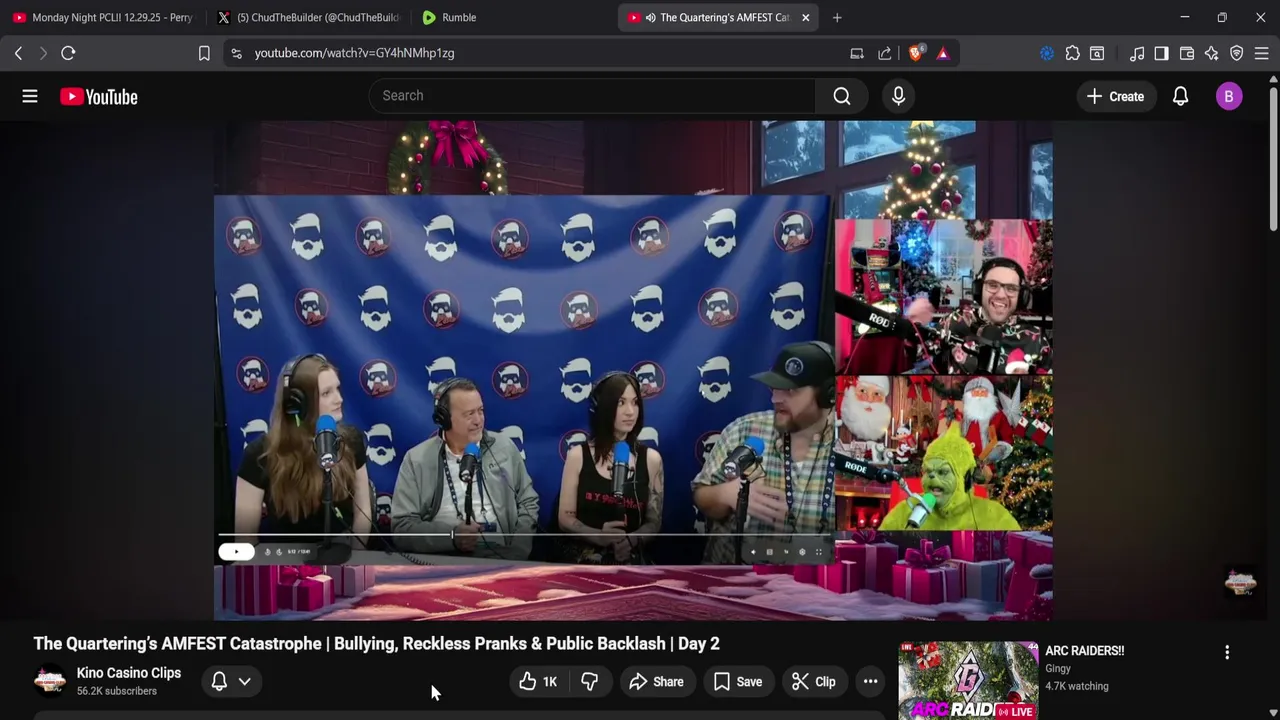The image size is (1280, 720).
Task: Click the Create button
Action: pyautogui.click(x=1115, y=96)
